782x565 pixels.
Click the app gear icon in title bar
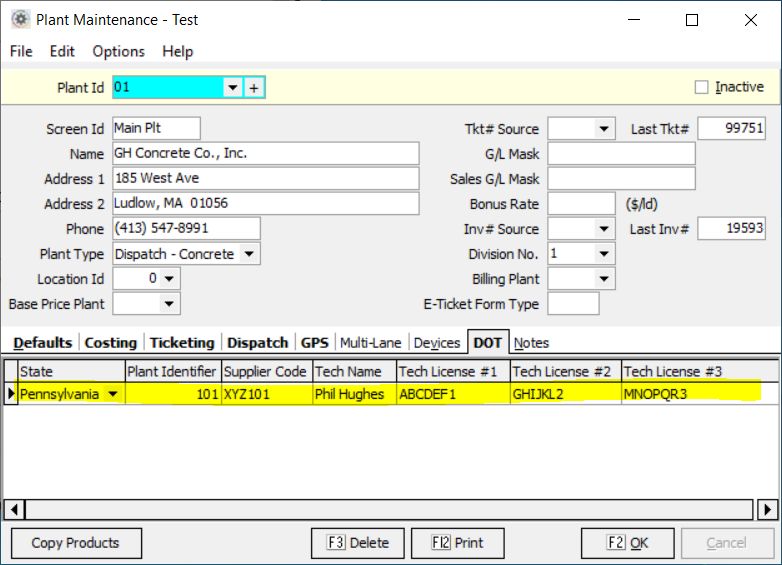coord(20,20)
